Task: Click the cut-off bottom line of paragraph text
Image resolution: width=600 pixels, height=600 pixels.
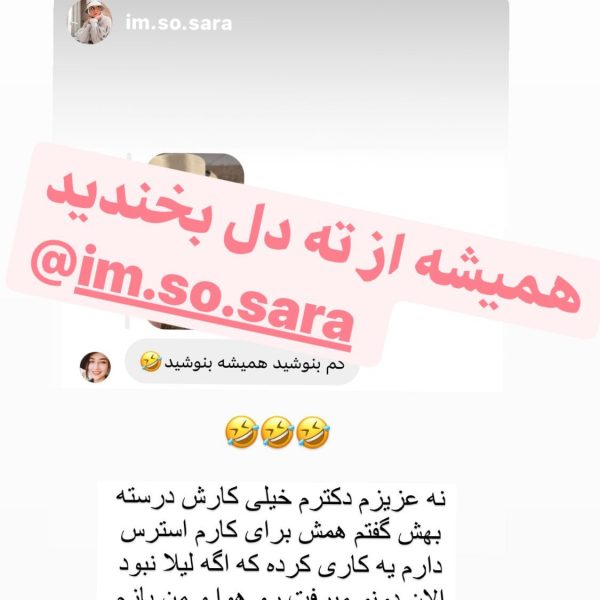Action: tap(279, 595)
